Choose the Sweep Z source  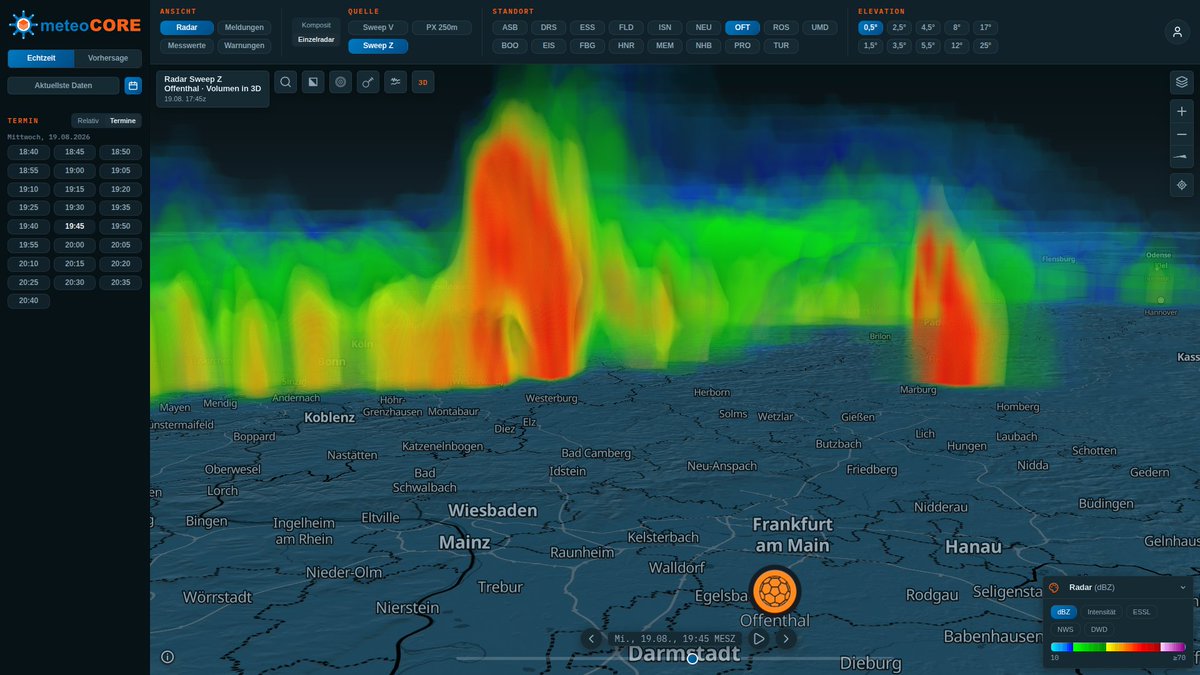378,46
